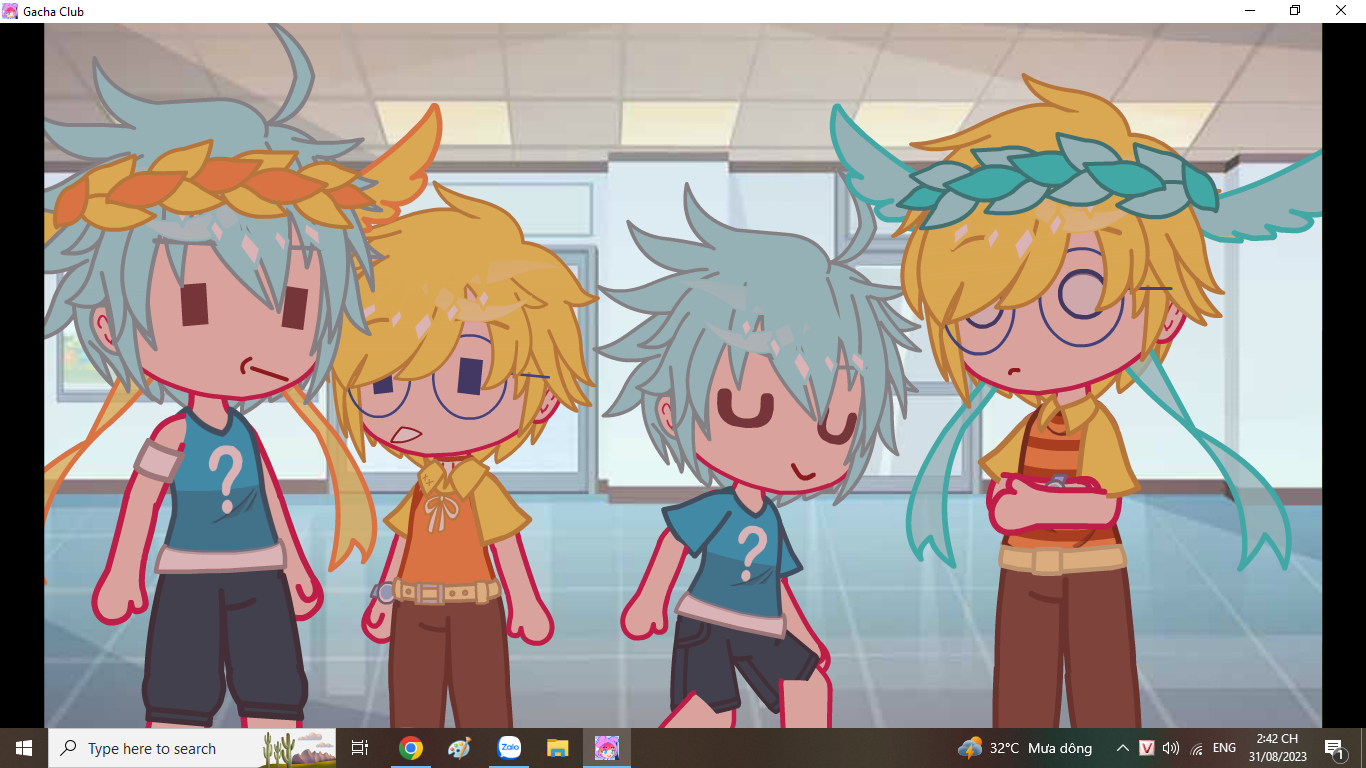Toggle the red V input method tray icon
Screen dimensions: 1366x768
pos(1147,748)
